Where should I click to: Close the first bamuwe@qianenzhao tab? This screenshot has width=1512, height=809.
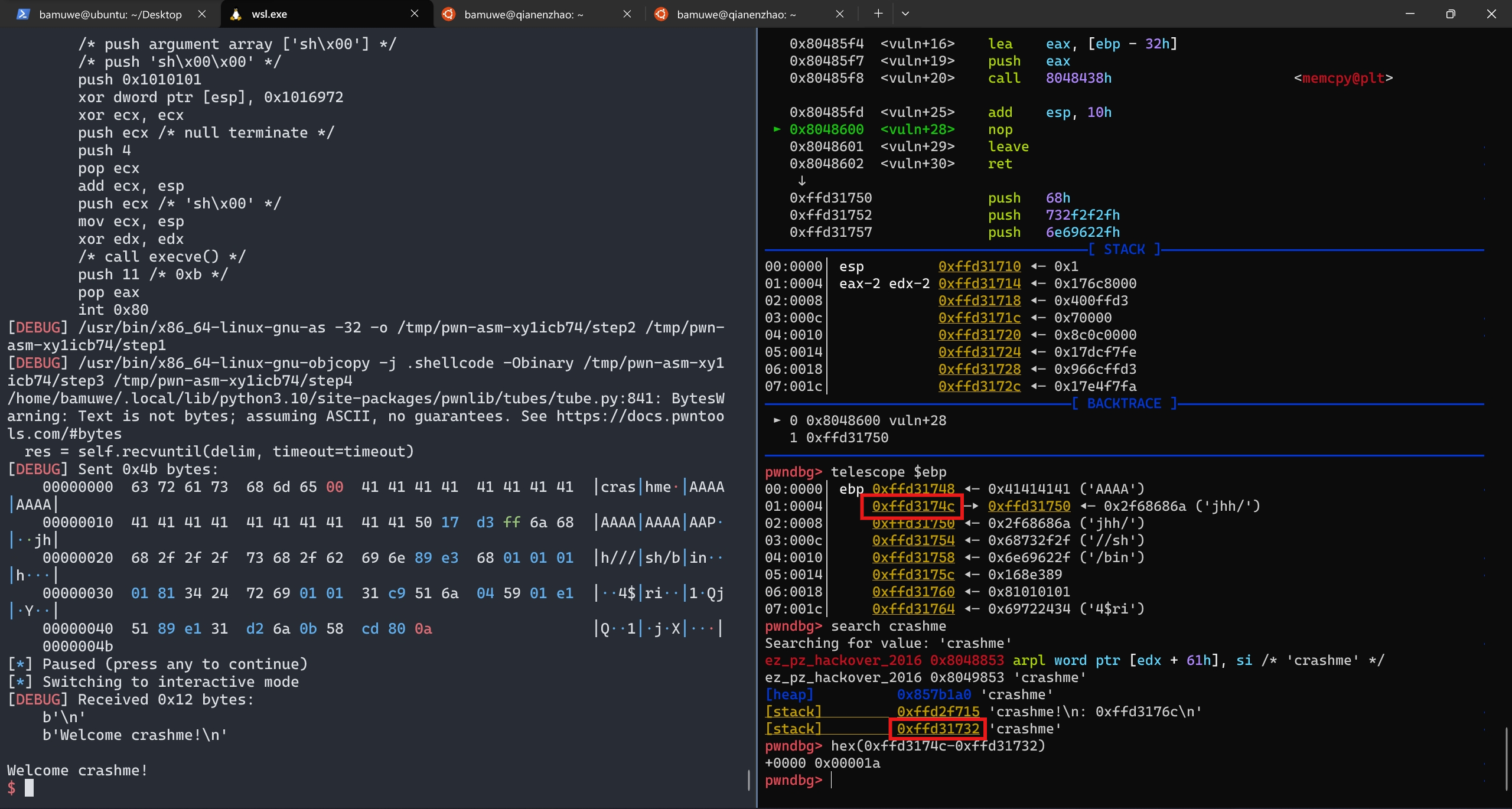[627, 14]
